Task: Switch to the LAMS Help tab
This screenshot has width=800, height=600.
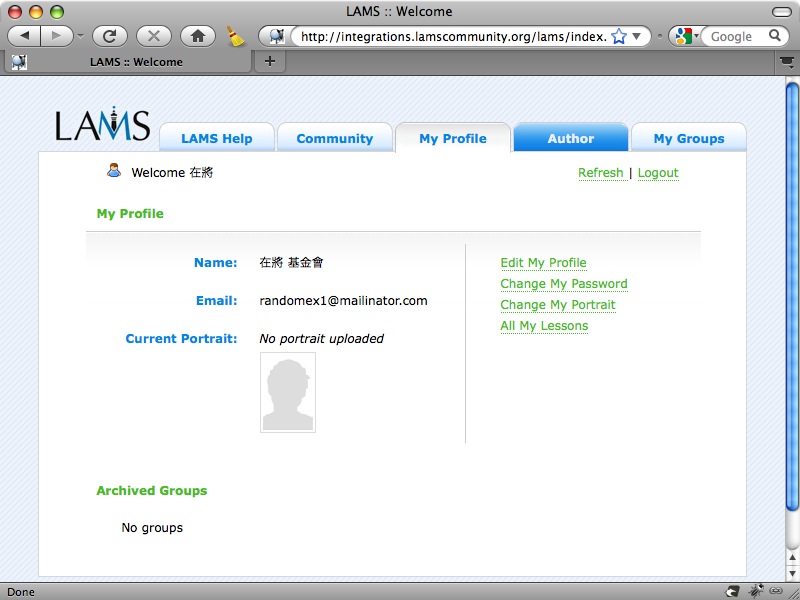Action: (x=216, y=139)
